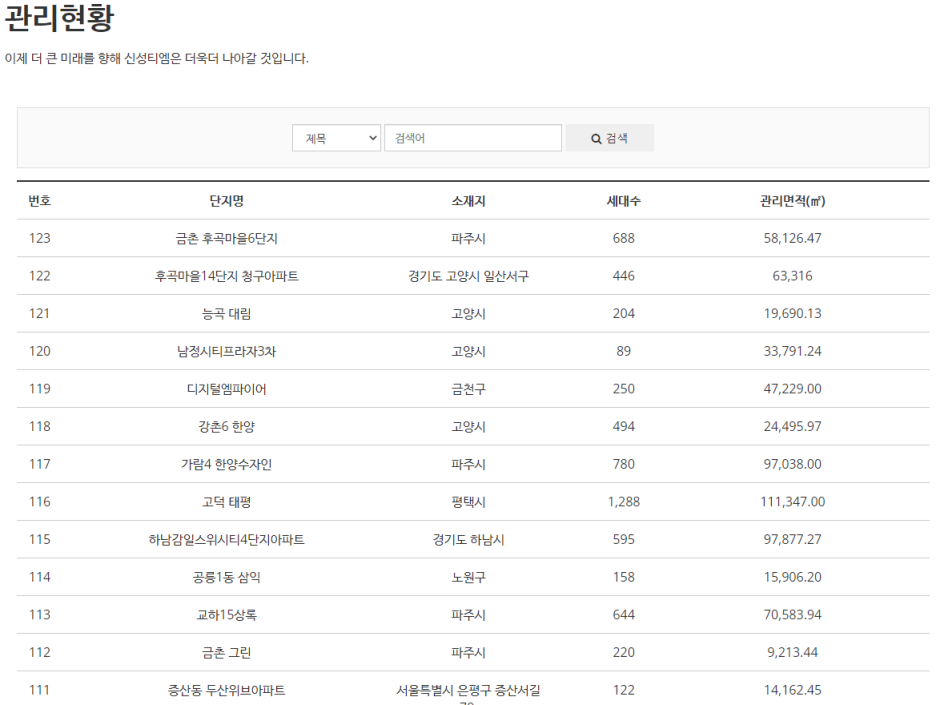Click row number 119

(x=39, y=389)
